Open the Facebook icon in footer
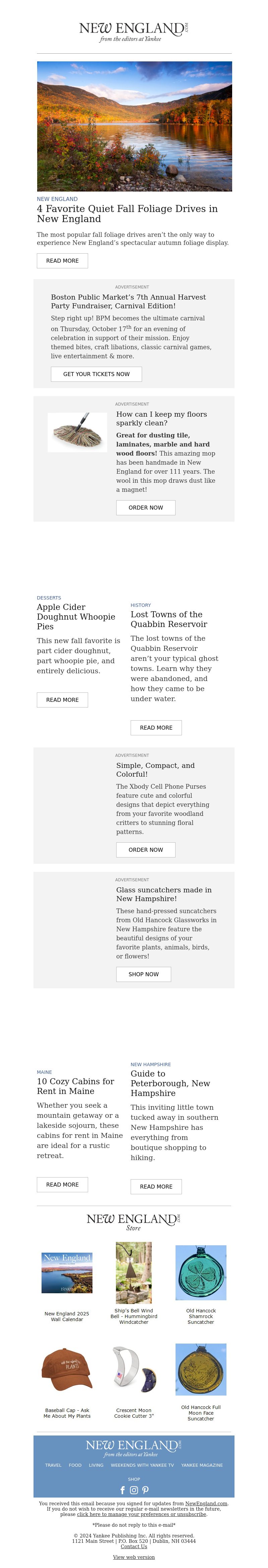 click(123, 1490)
